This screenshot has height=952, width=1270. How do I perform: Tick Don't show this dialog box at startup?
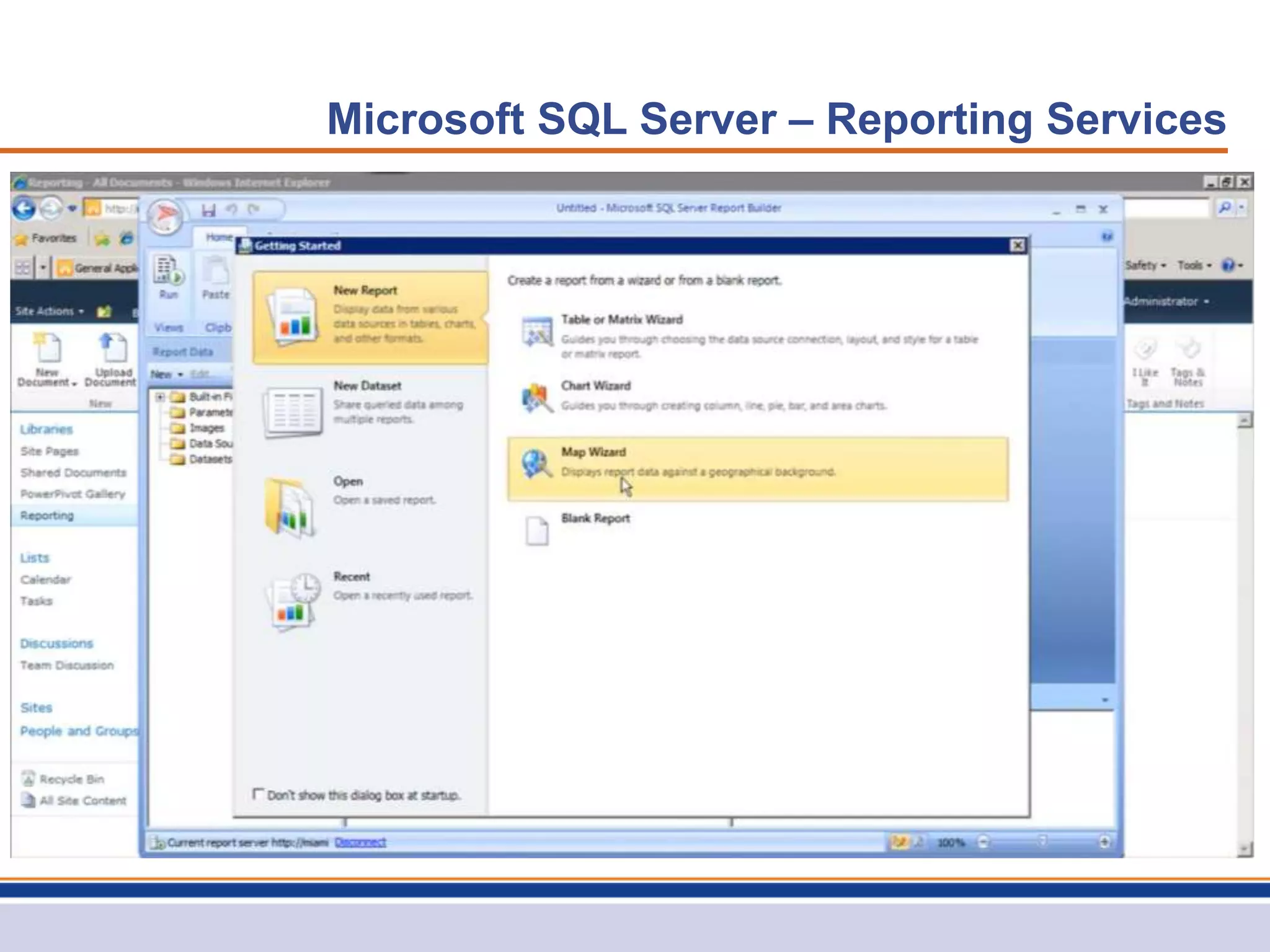259,793
